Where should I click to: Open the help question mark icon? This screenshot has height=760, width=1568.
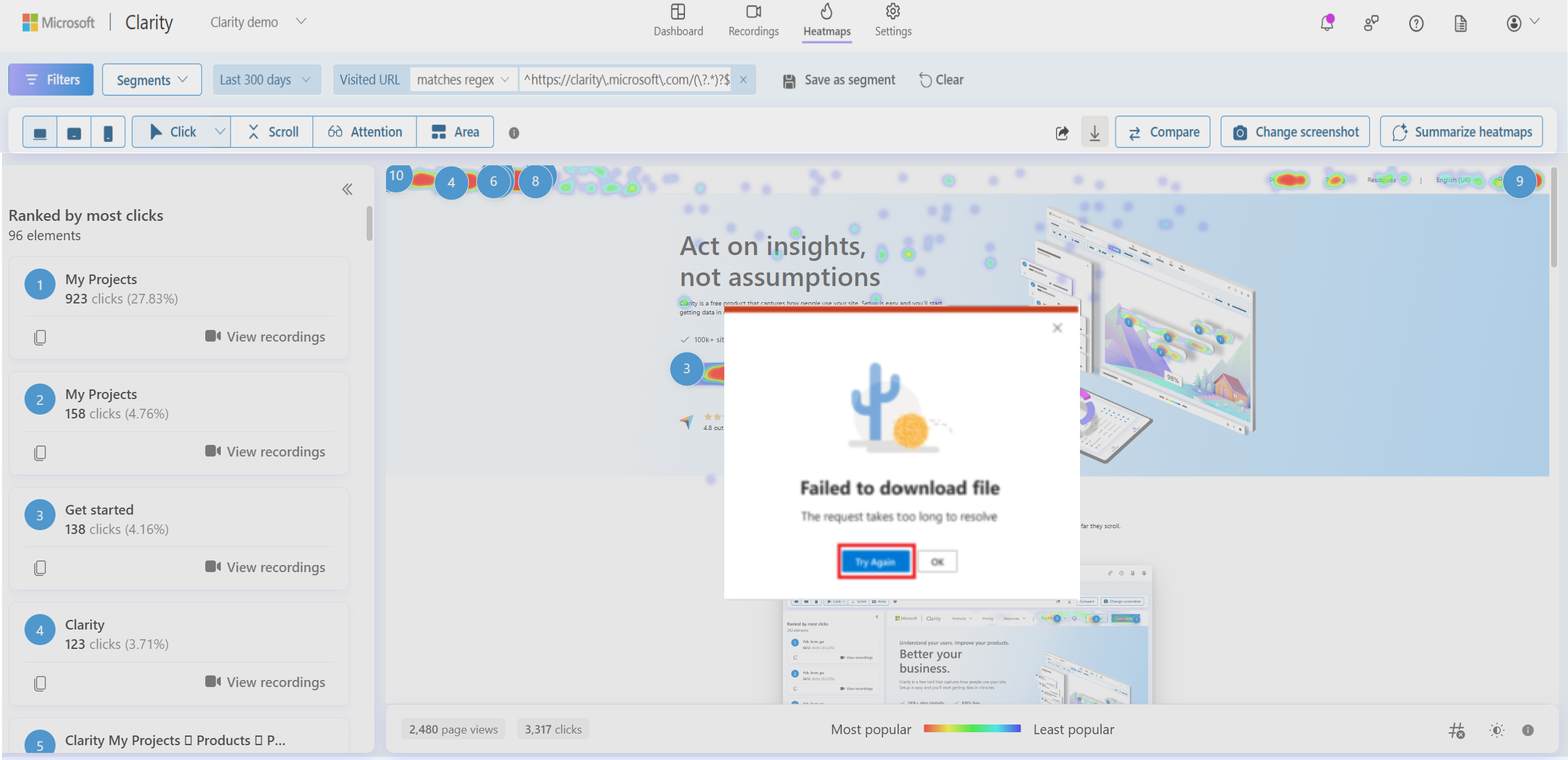1416,24
